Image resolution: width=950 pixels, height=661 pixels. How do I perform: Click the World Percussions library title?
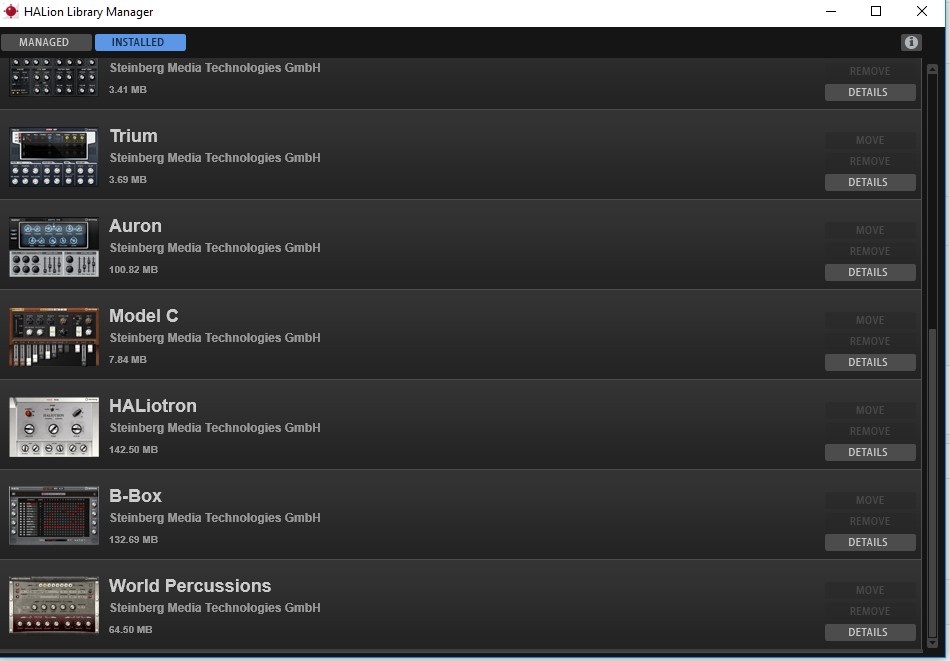pyautogui.click(x=190, y=586)
